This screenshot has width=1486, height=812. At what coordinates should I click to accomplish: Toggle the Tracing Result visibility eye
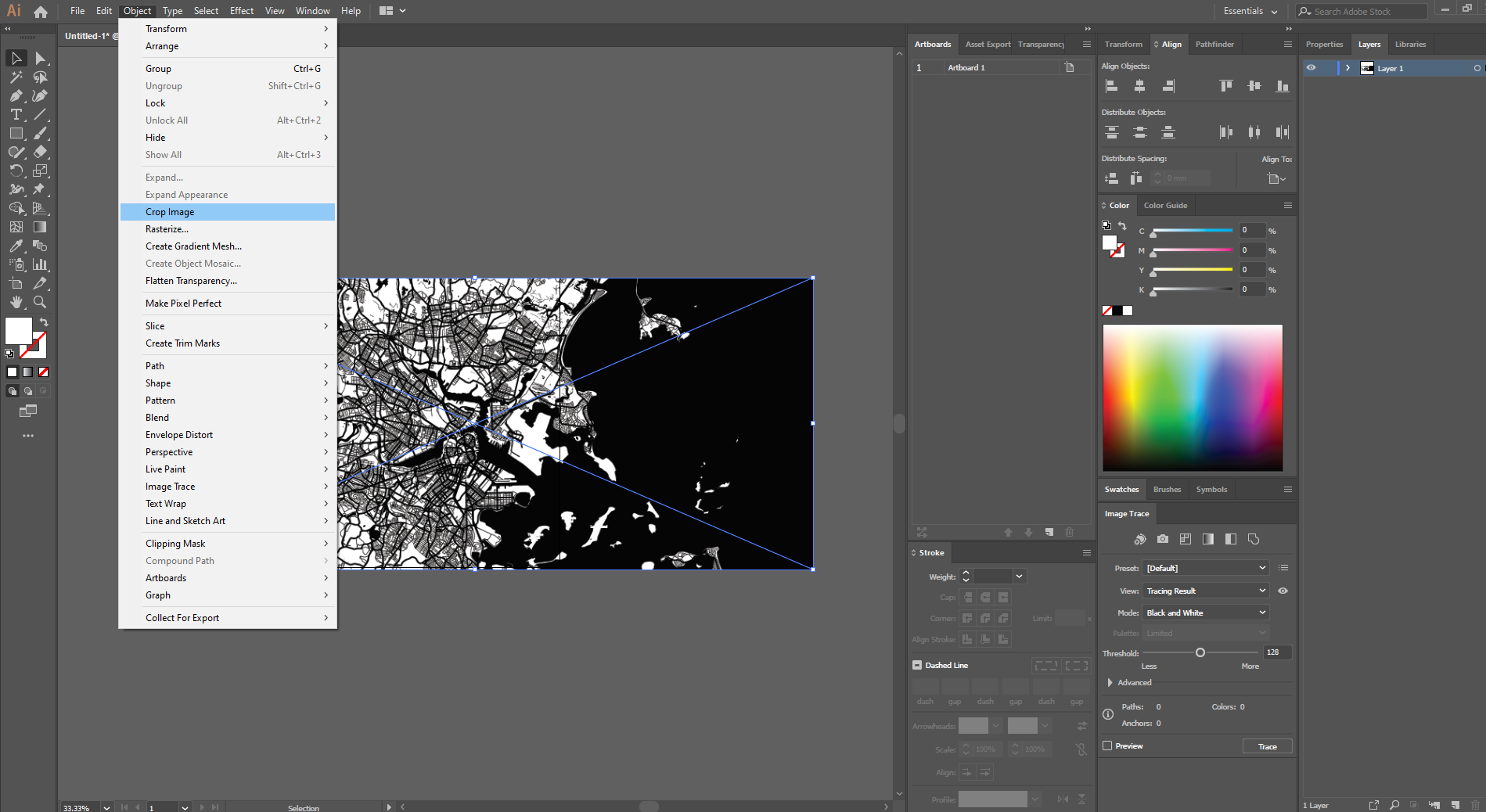(1283, 591)
